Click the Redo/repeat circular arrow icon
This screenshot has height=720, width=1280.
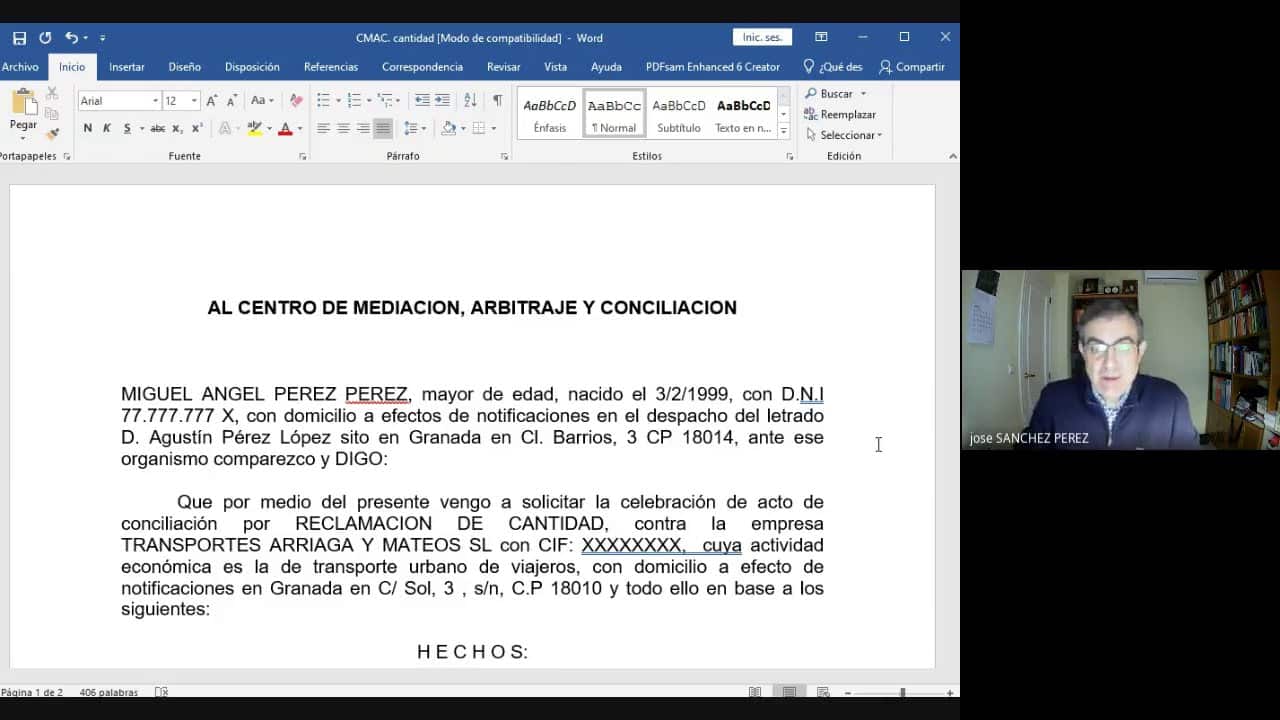point(45,38)
